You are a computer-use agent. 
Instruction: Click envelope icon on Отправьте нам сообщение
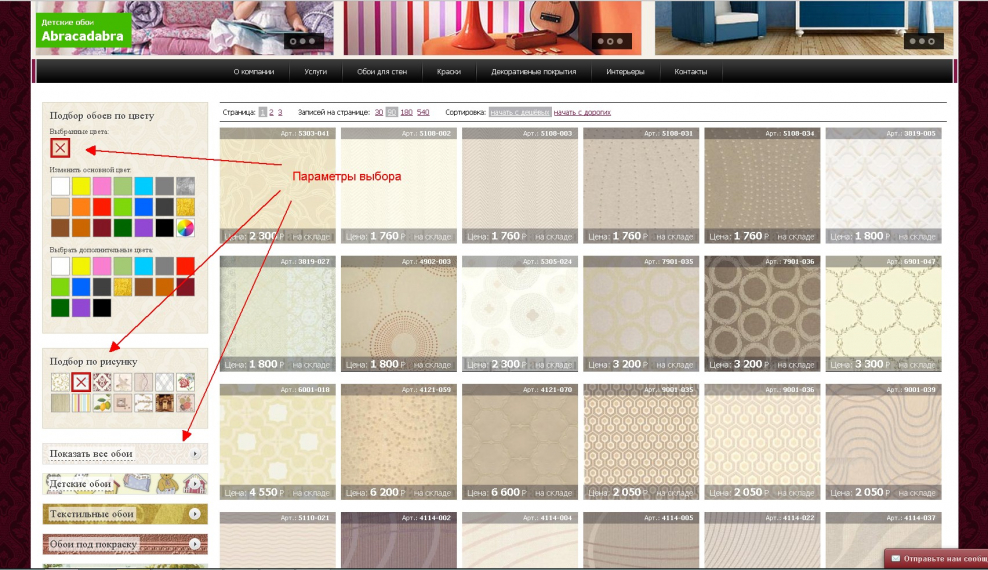point(896,558)
